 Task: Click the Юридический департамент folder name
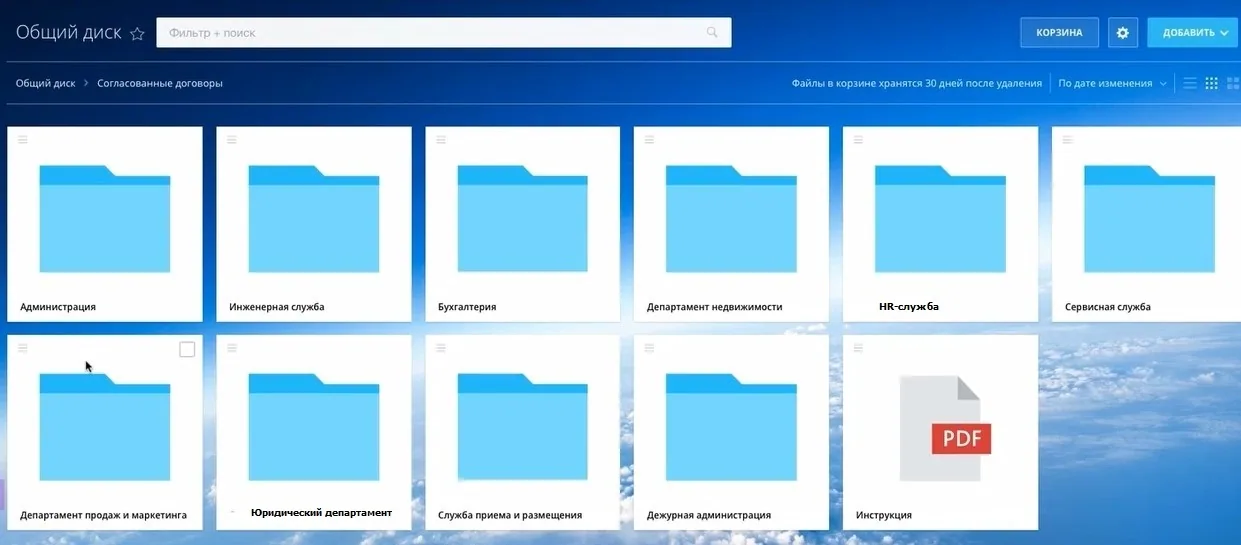click(x=321, y=513)
